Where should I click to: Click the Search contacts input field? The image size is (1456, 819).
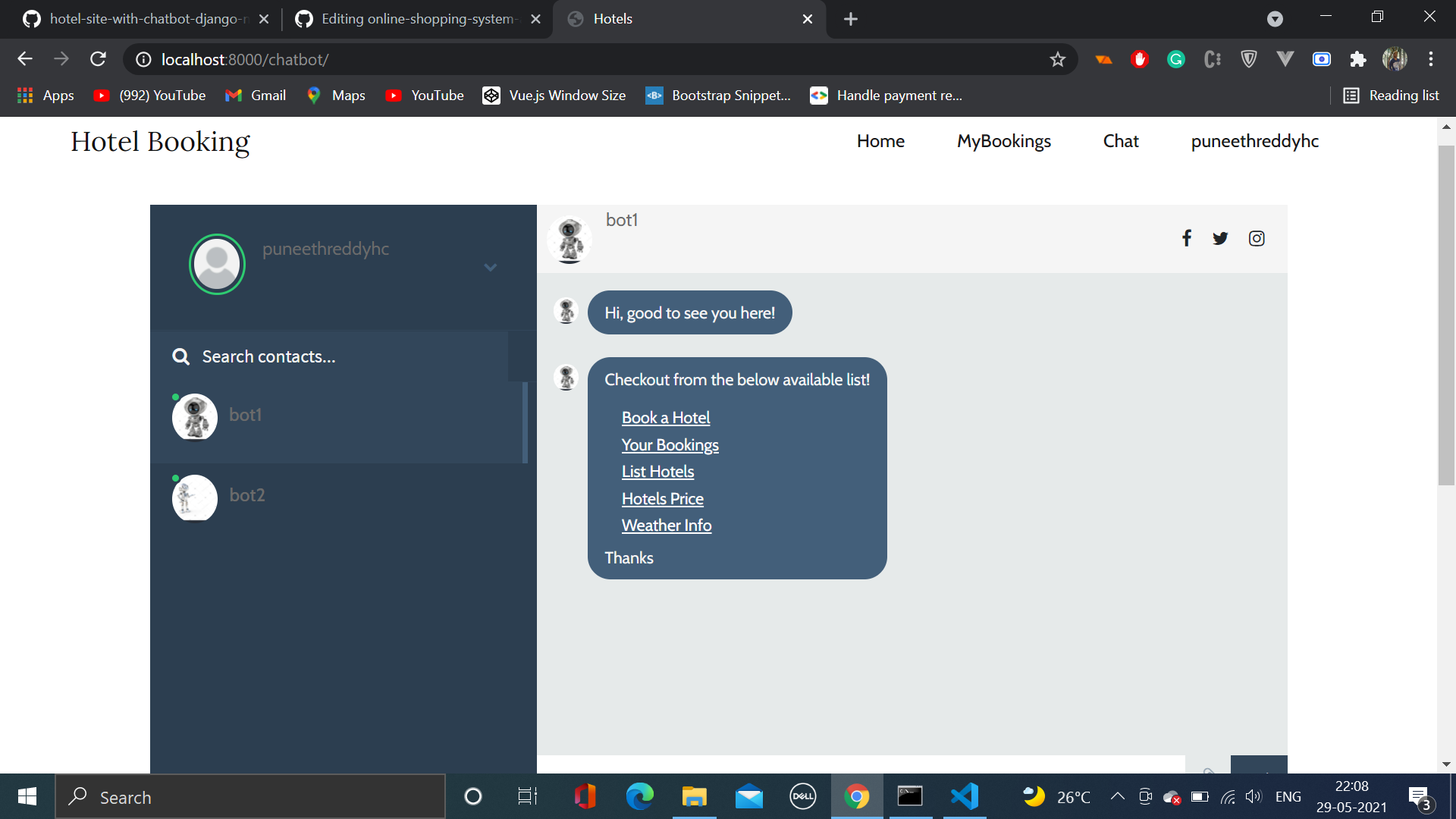[x=329, y=356]
